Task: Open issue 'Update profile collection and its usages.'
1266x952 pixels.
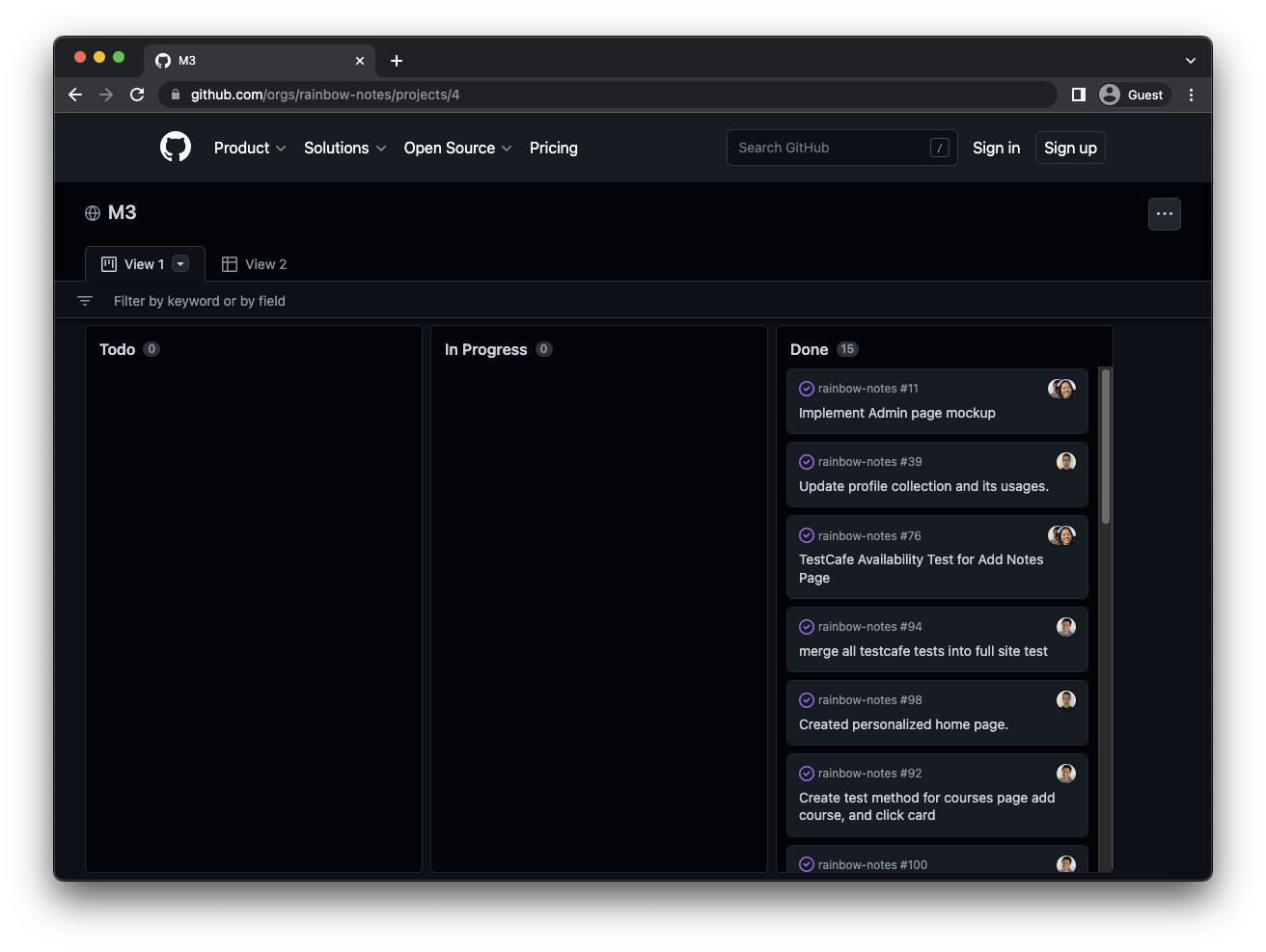Action: [923, 486]
